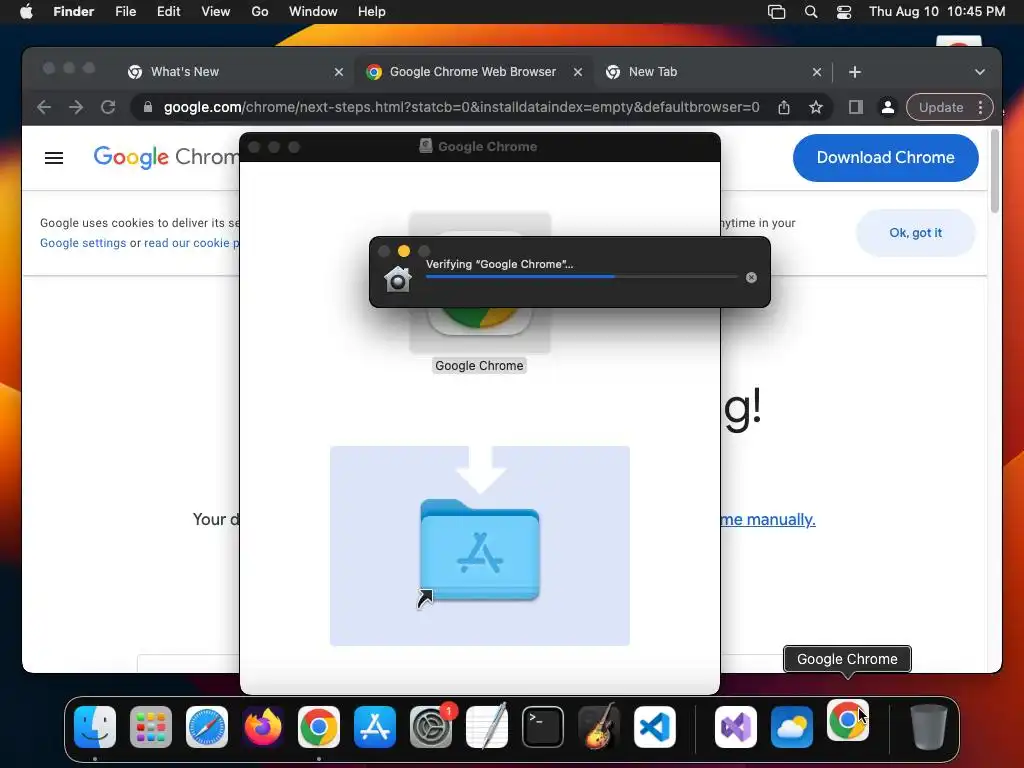Screen dimensions: 1024x768
Task: Click the site lock icon in address bar
Action: tap(148, 107)
